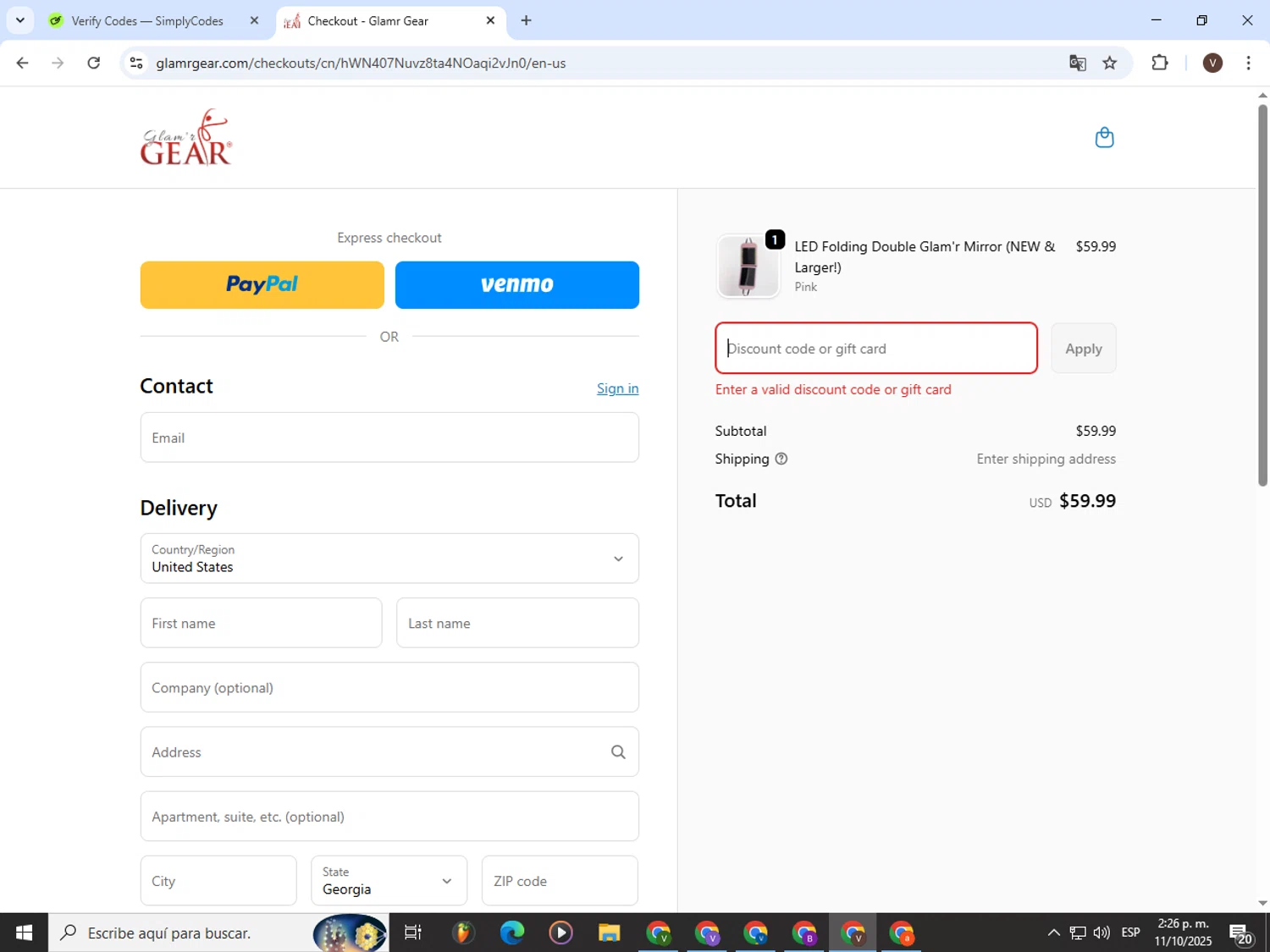This screenshot has width=1270, height=952.
Task: Open the FL Studio fruit taskbar icon
Action: [x=463, y=933]
